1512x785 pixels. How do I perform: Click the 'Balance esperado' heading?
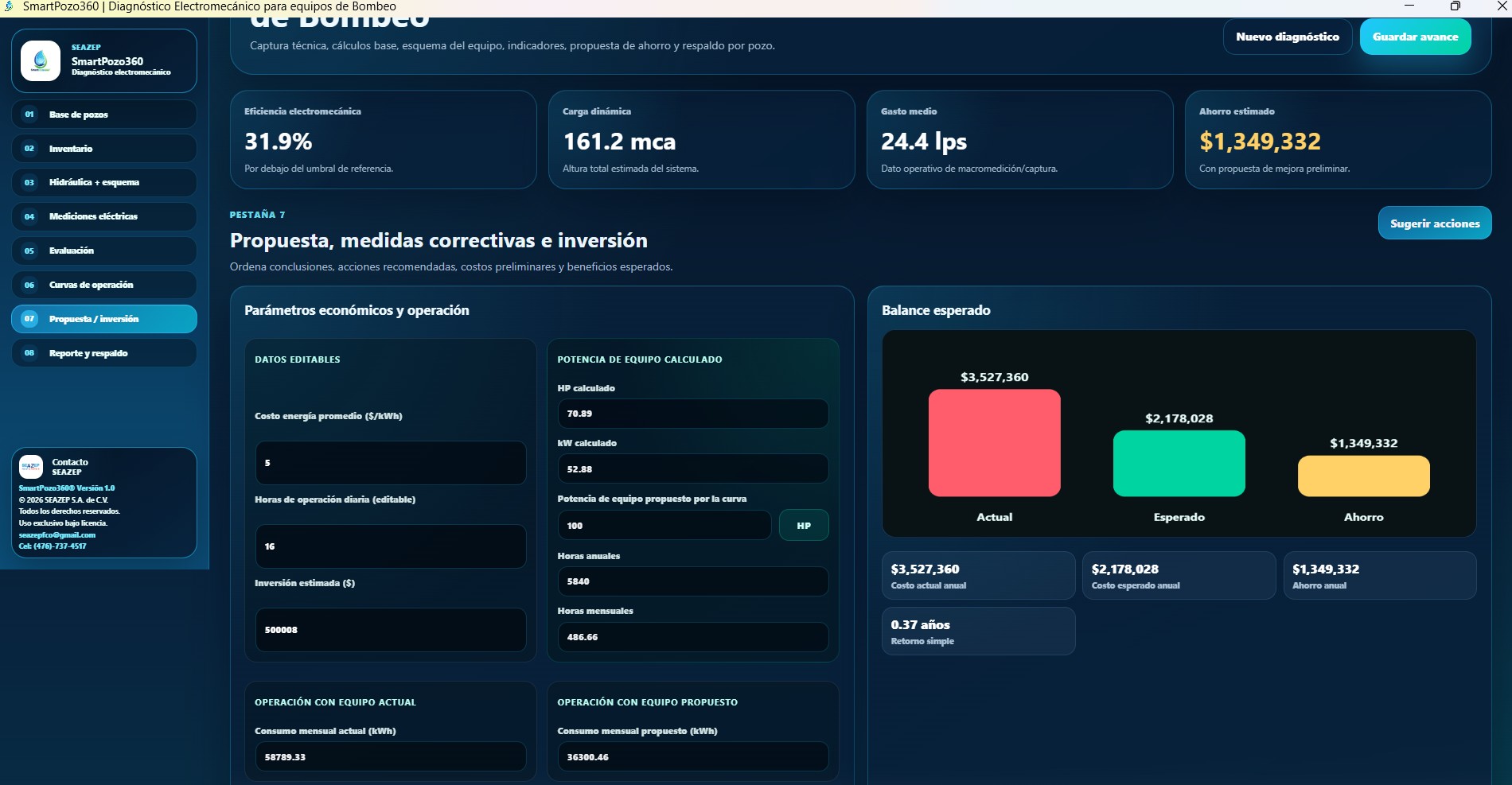[936, 310]
